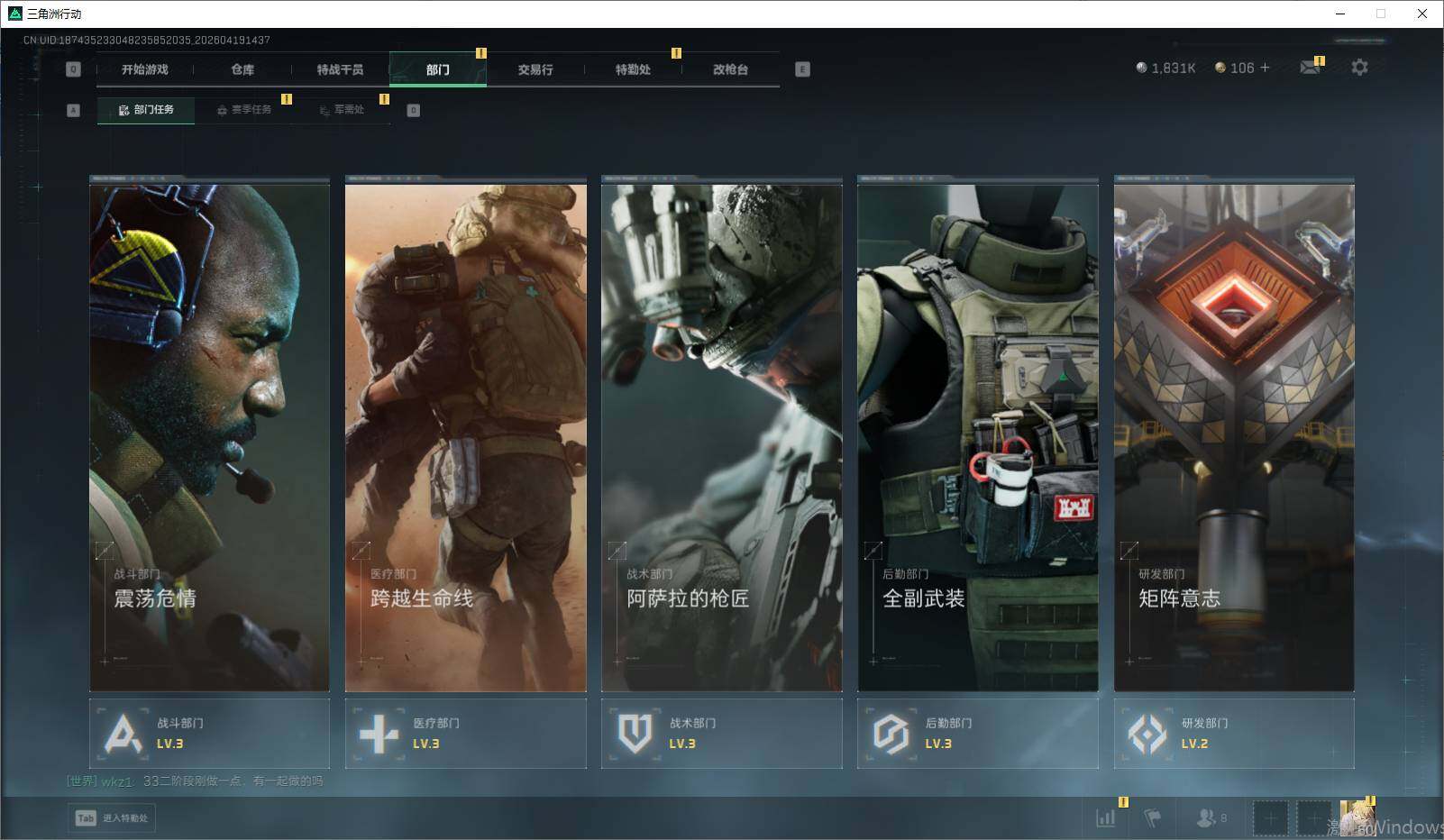This screenshot has height=840, width=1444.
Task: Open the 交易行 tab
Action: click(x=535, y=69)
